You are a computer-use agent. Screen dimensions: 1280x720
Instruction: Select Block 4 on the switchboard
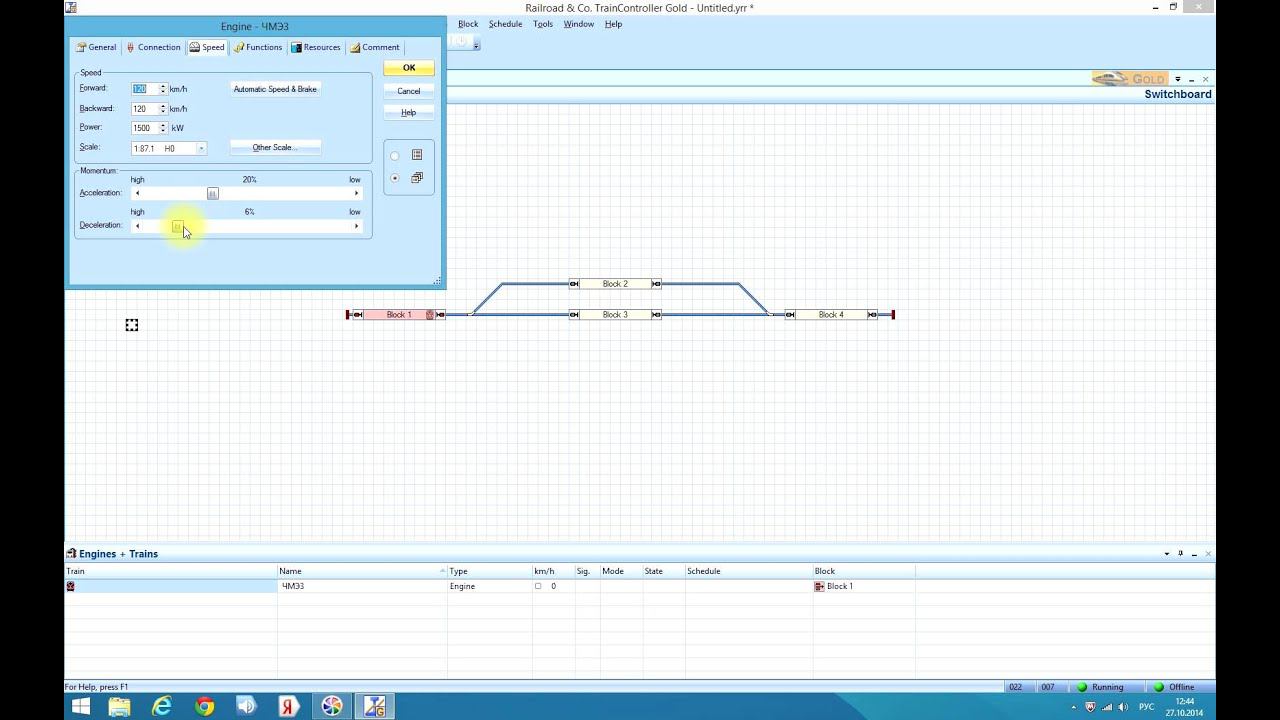831,315
